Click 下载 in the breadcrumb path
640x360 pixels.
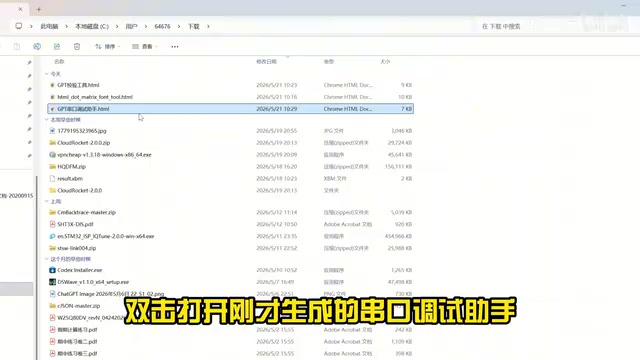[193, 26]
